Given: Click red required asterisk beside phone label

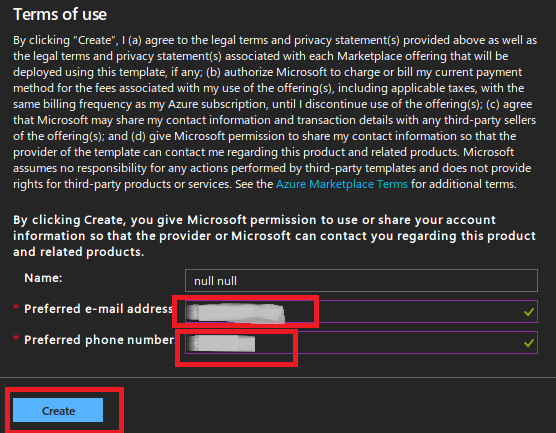Looking at the screenshot, I should [x=16, y=338].
